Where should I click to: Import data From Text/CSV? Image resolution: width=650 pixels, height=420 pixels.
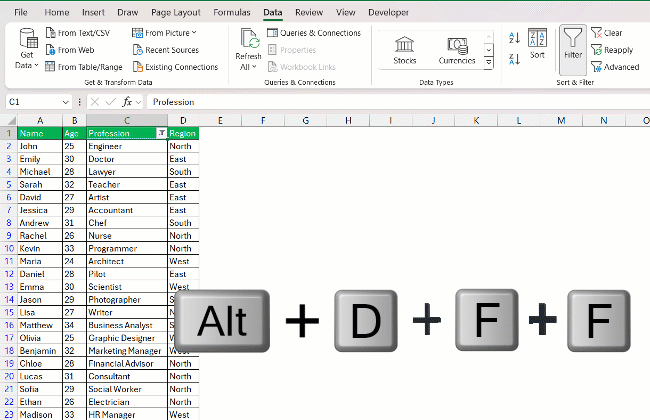point(78,33)
